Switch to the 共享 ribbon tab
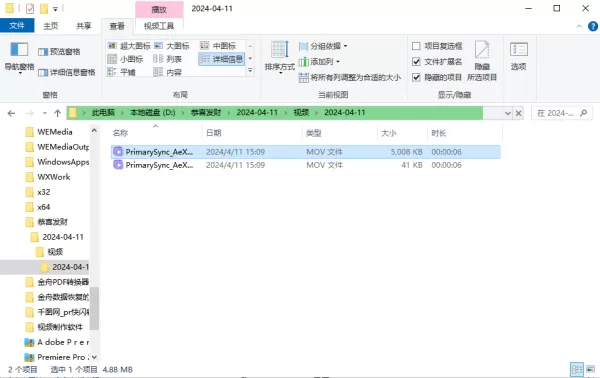Image resolution: width=600 pixels, height=378 pixels. click(x=84, y=26)
